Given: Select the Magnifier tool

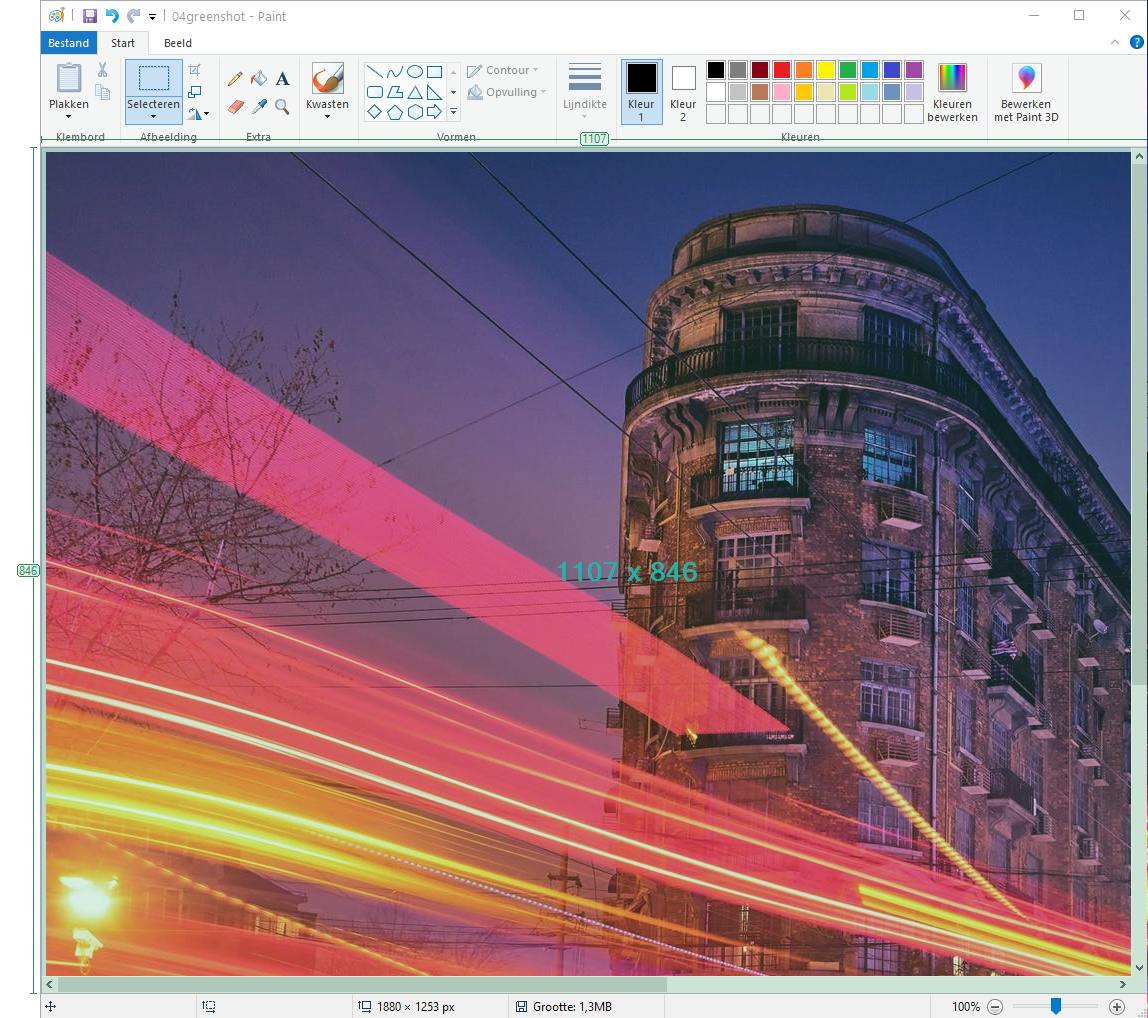Looking at the screenshot, I should [283, 107].
